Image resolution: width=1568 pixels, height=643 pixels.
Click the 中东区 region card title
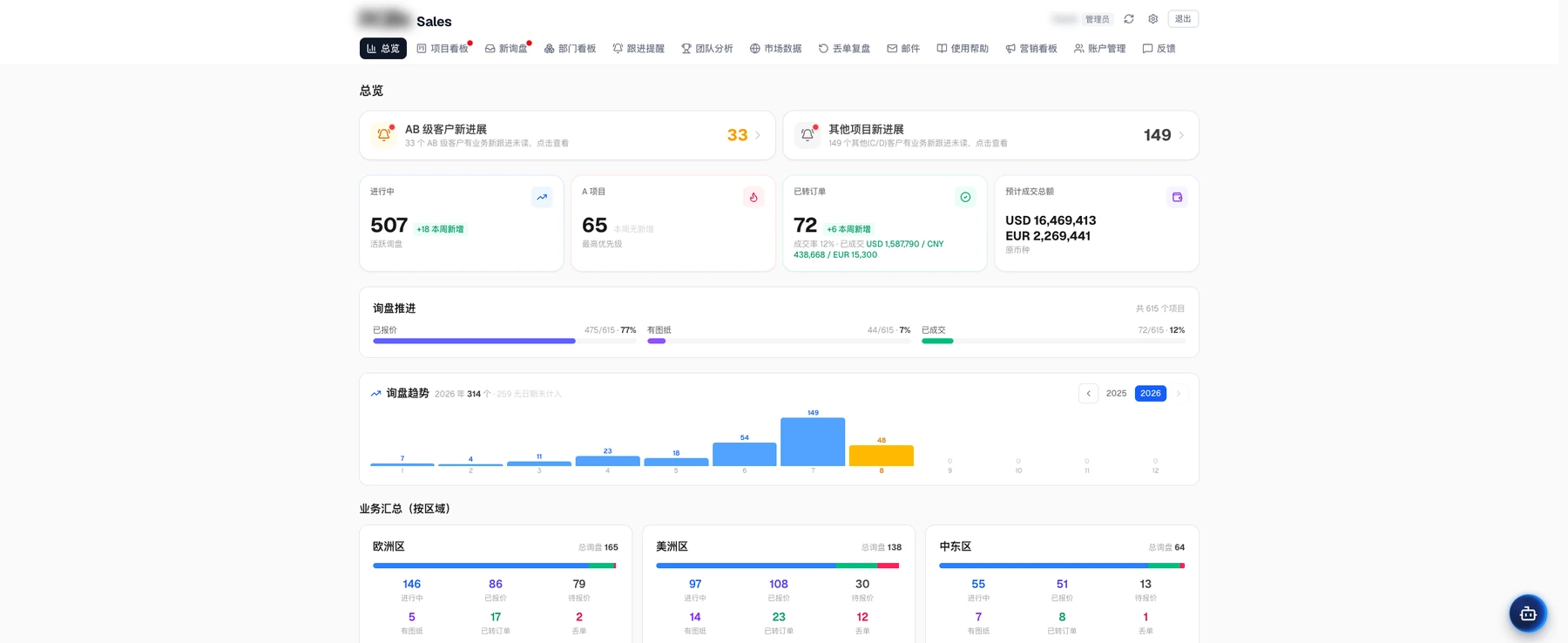pyautogui.click(x=955, y=547)
